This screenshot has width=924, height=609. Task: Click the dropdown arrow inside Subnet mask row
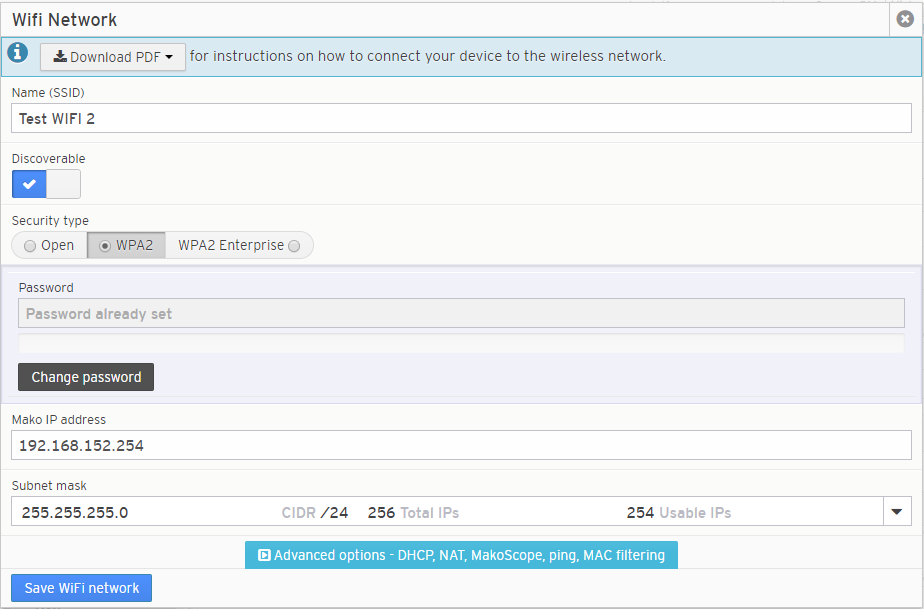pos(897,511)
